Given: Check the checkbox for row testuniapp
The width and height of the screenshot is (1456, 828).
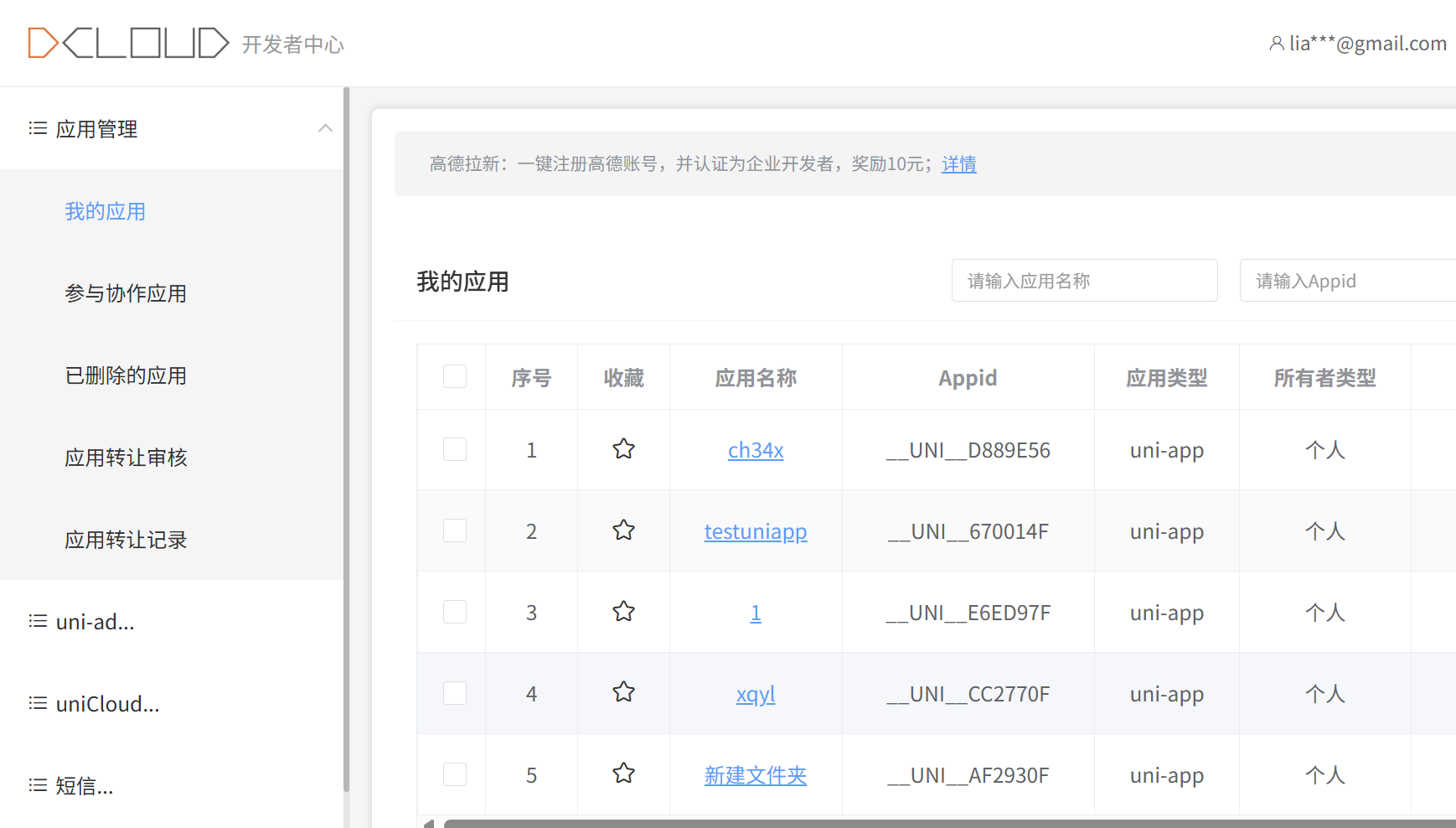Looking at the screenshot, I should point(455,530).
